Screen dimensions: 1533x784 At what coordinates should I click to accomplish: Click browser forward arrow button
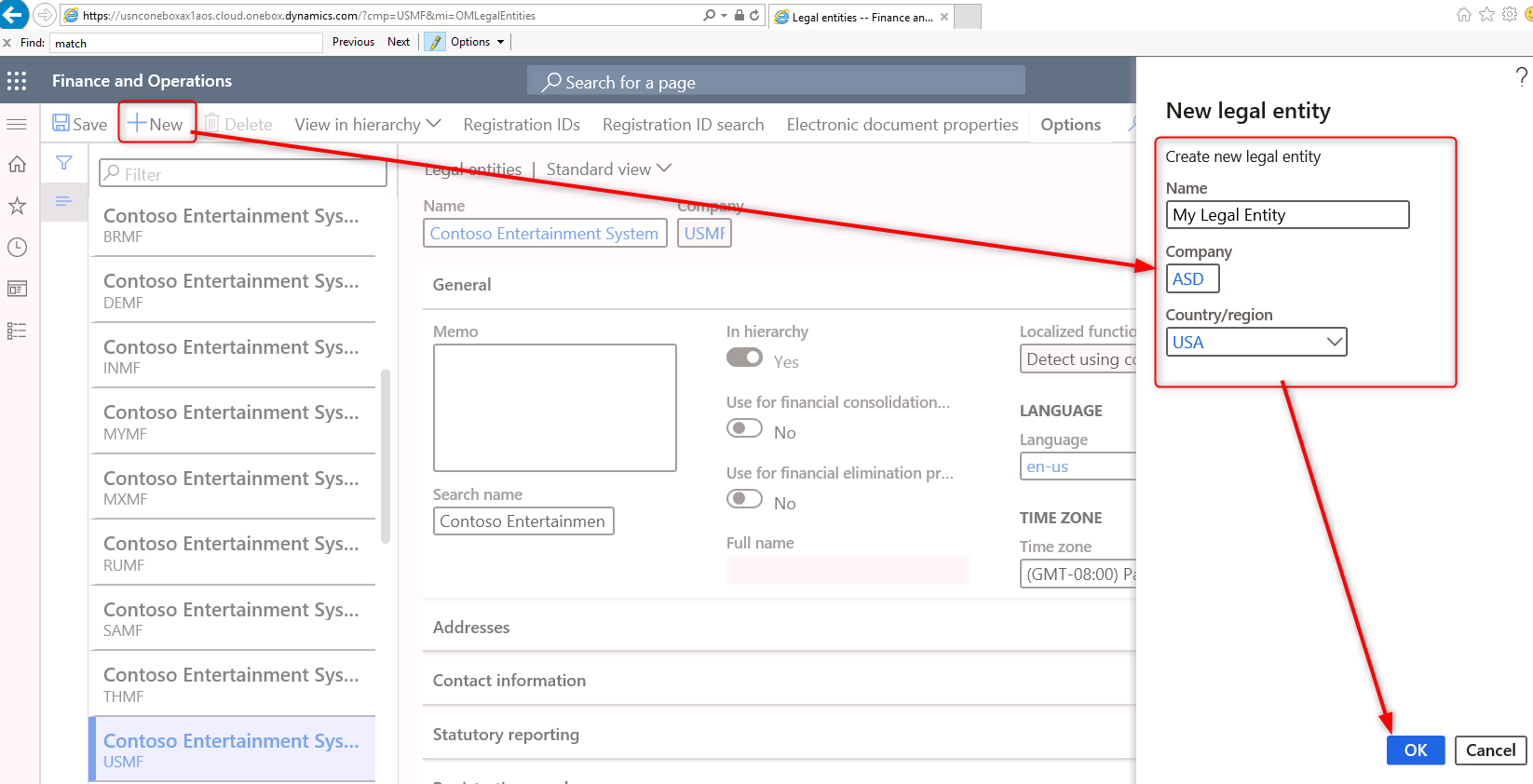pyautogui.click(x=45, y=15)
